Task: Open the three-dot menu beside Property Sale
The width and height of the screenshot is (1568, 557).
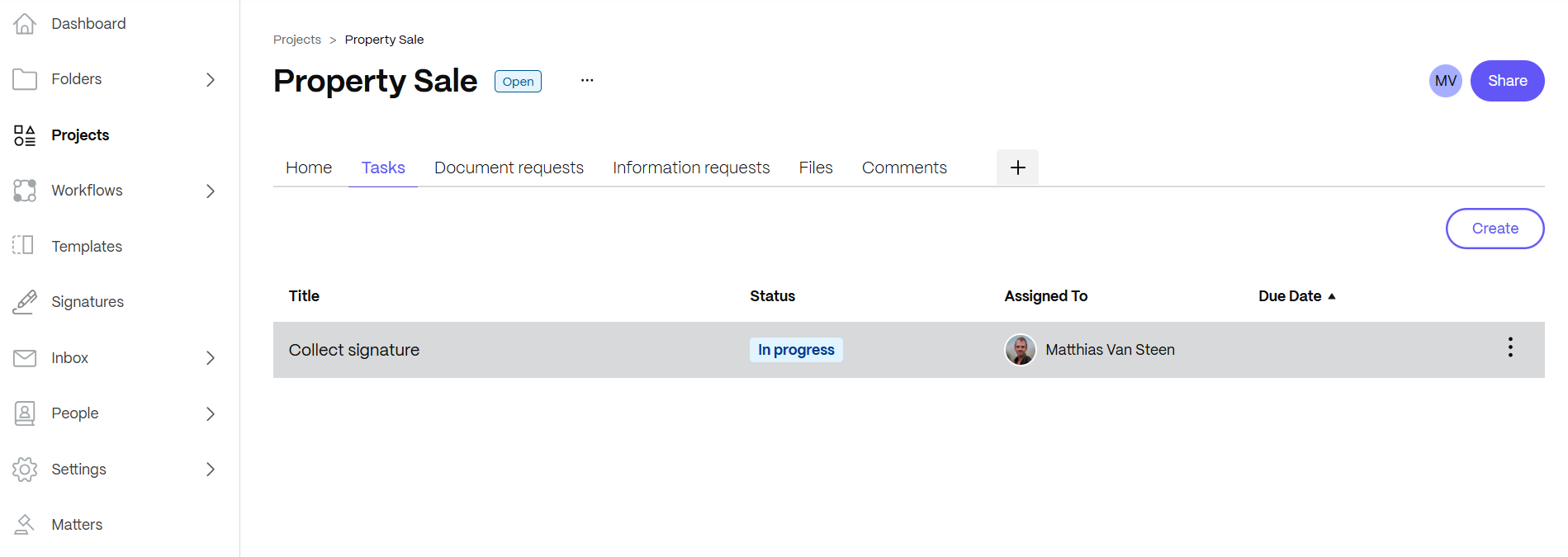Action: (586, 81)
